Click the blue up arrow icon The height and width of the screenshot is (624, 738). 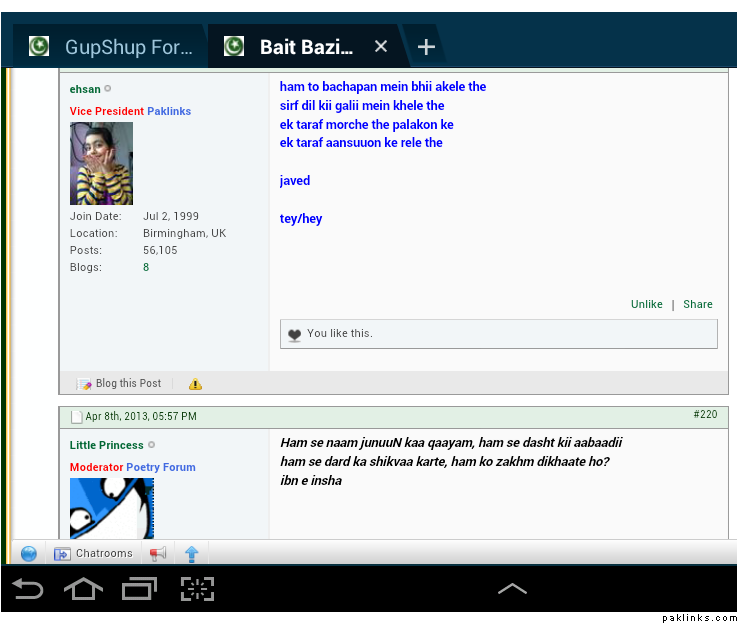[191, 554]
